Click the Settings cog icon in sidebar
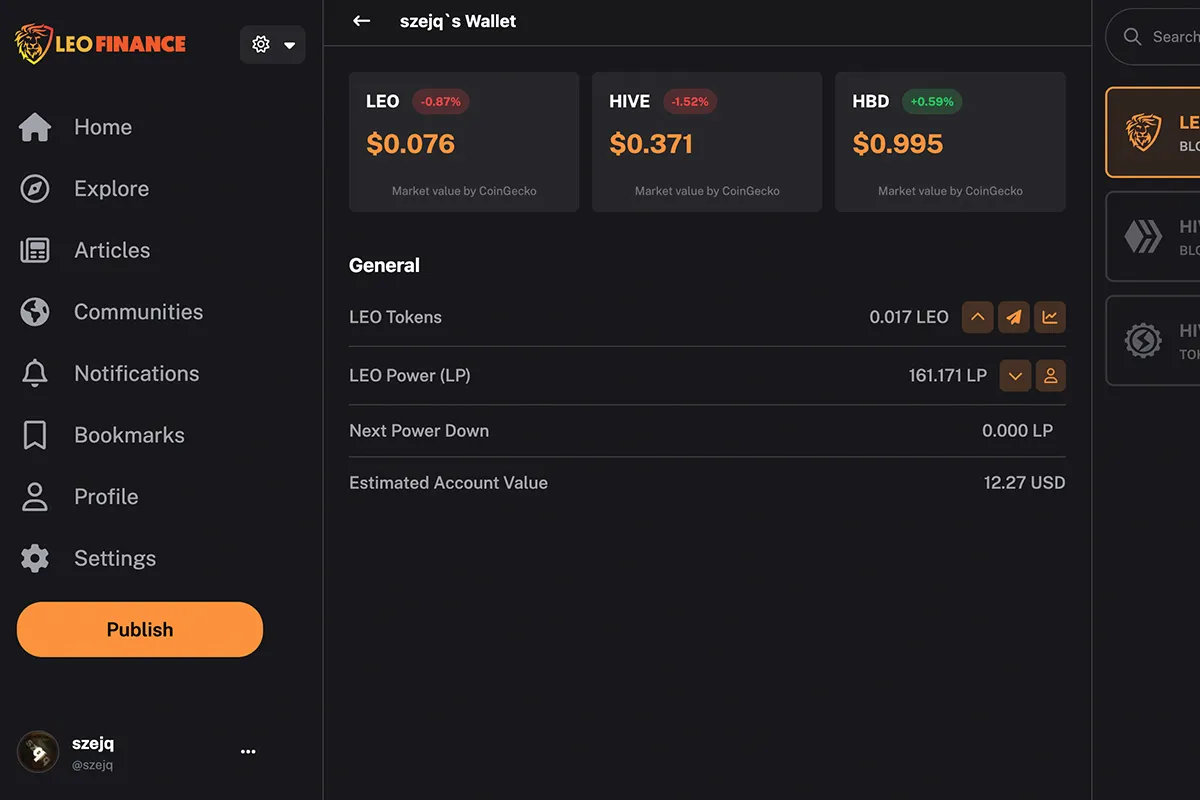This screenshot has height=800, width=1200. coord(35,558)
